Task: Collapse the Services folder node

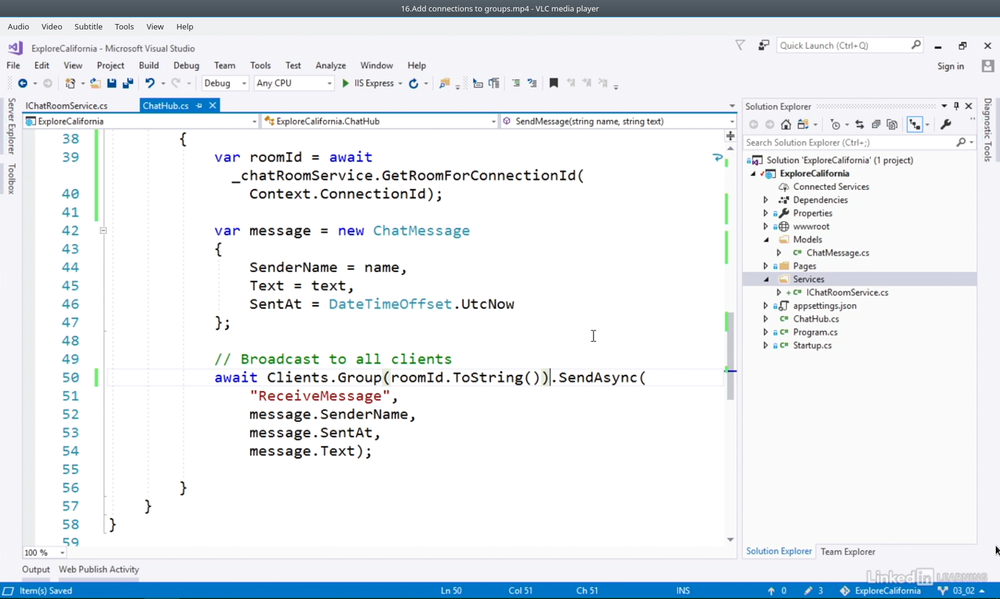Action: 766,279
